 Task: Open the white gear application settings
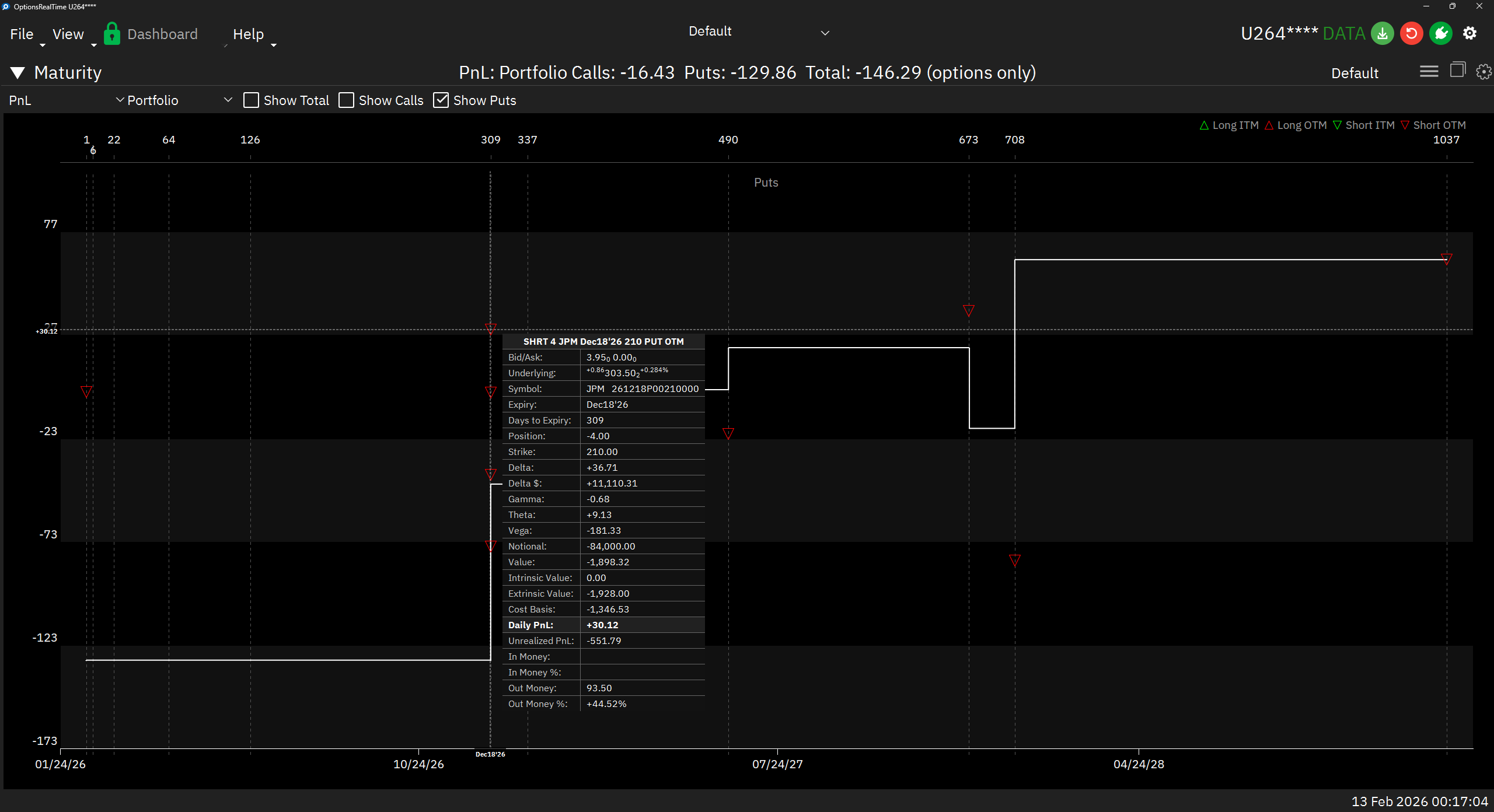tap(1469, 34)
